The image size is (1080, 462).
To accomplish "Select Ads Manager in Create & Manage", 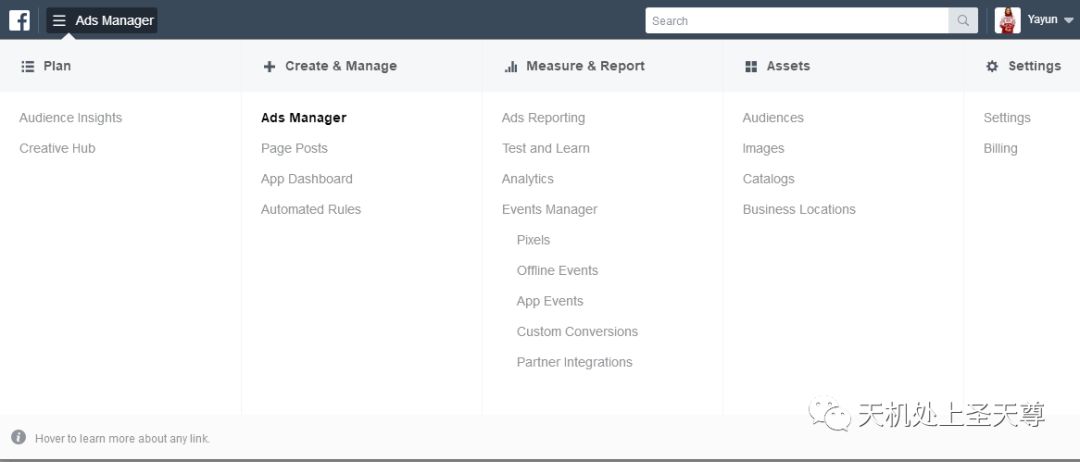I will point(303,118).
